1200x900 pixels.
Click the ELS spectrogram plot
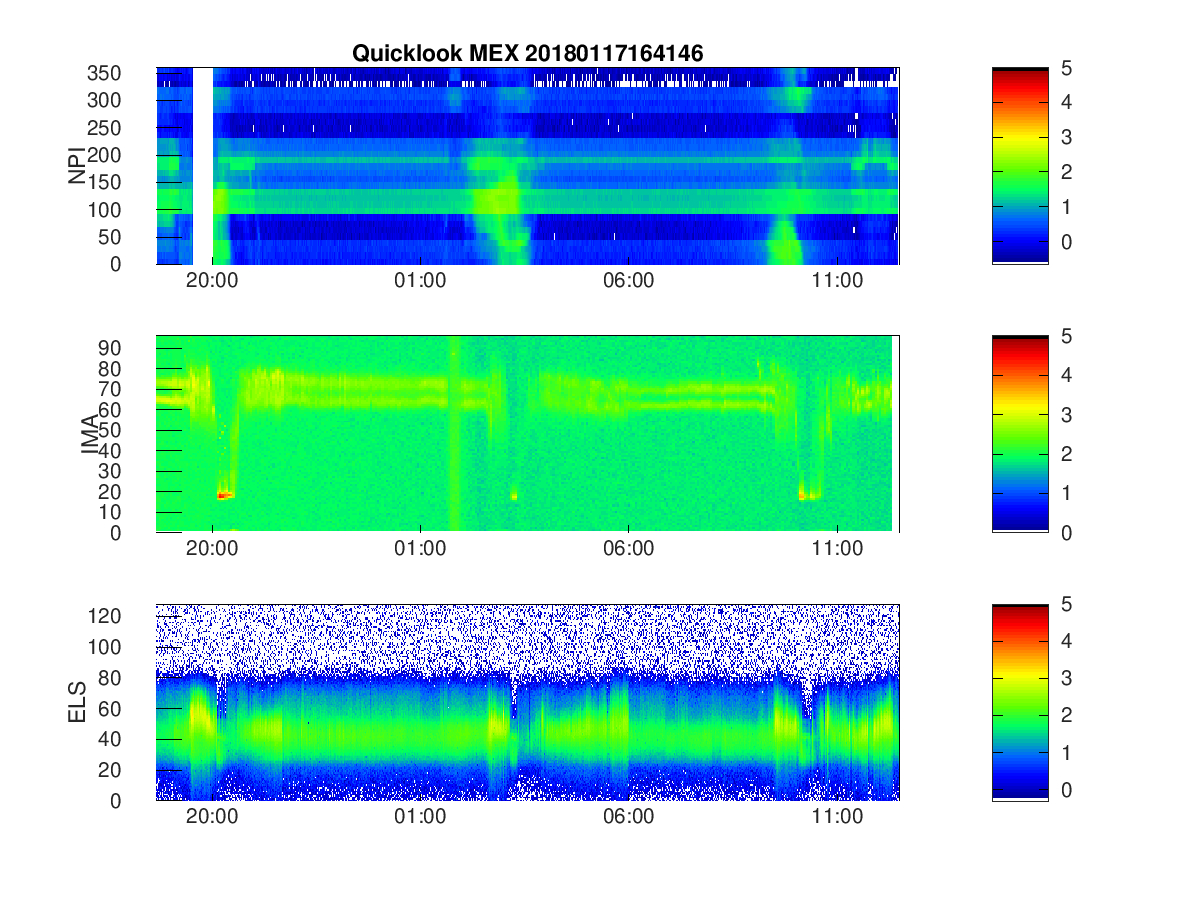(527, 702)
